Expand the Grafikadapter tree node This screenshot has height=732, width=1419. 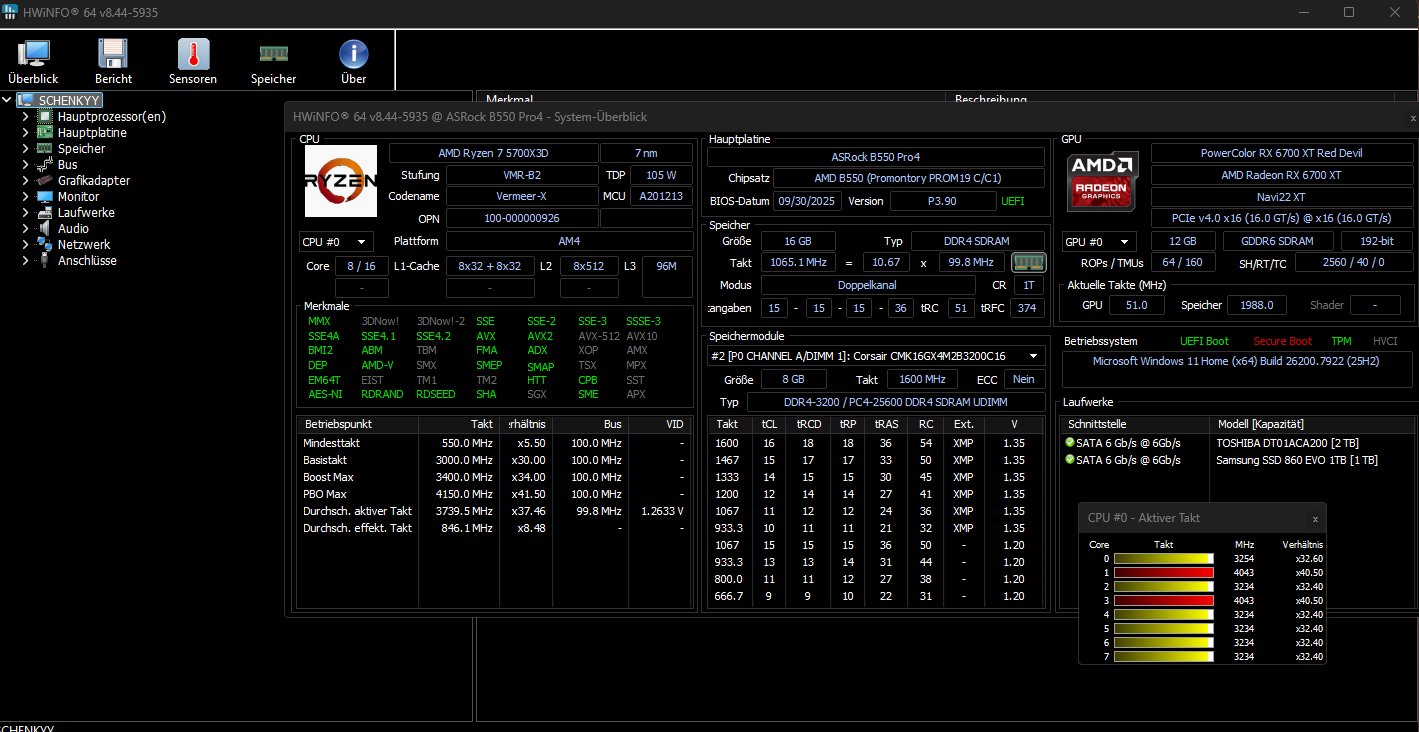(x=26, y=180)
